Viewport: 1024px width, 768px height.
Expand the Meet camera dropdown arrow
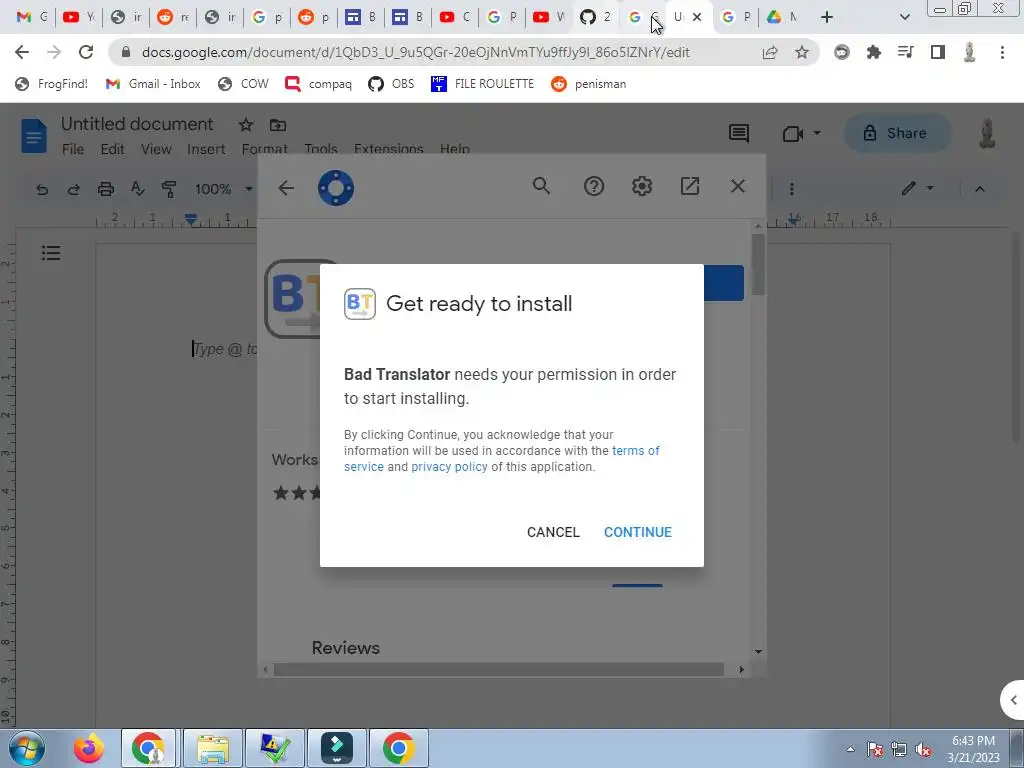tap(816, 133)
